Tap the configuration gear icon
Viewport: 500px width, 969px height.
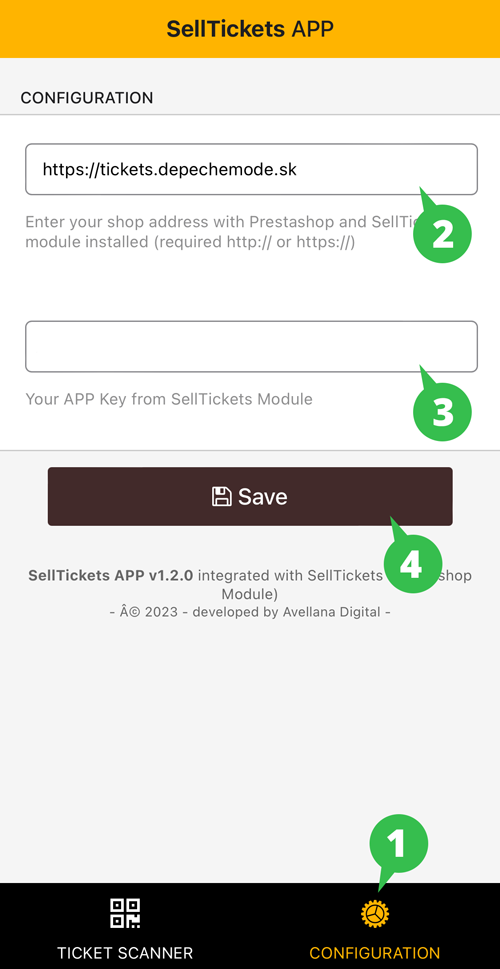click(x=375, y=914)
